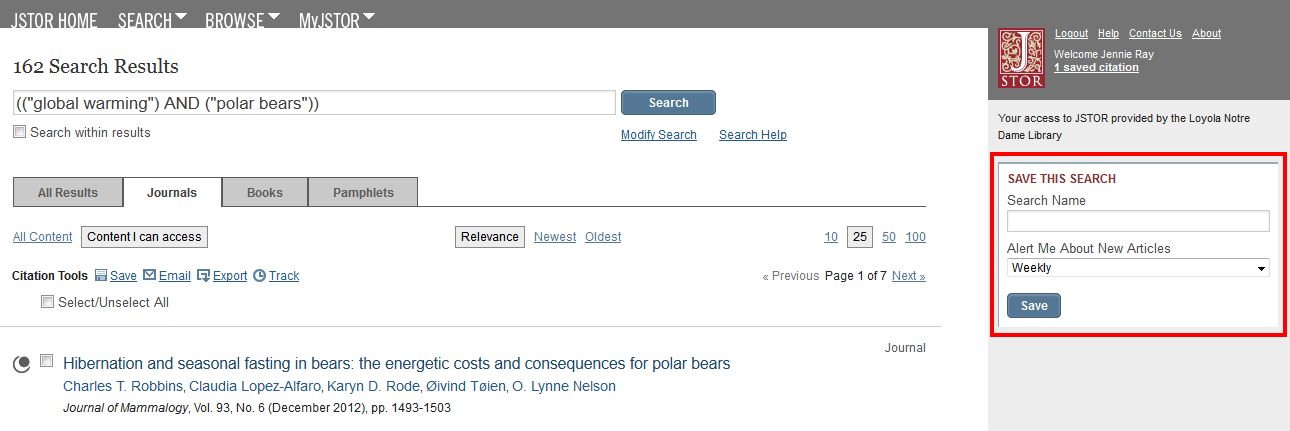Click the access indicator icon beside Hibernation result
The height and width of the screenshot is (431, 1290).
(x=22, y=365)
